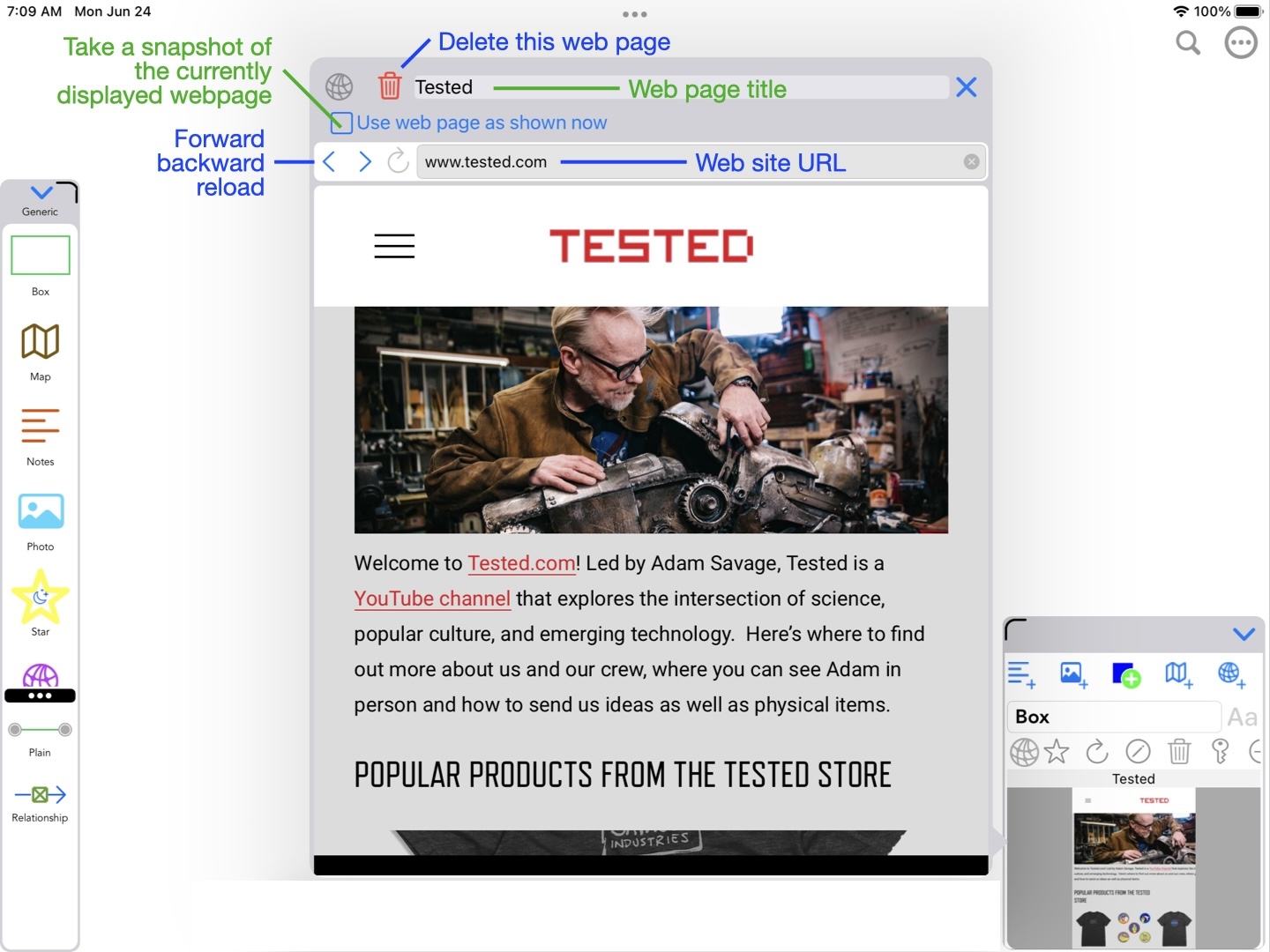
Task: Click the star icon in inspector row
Action: tap(1057, 752)
